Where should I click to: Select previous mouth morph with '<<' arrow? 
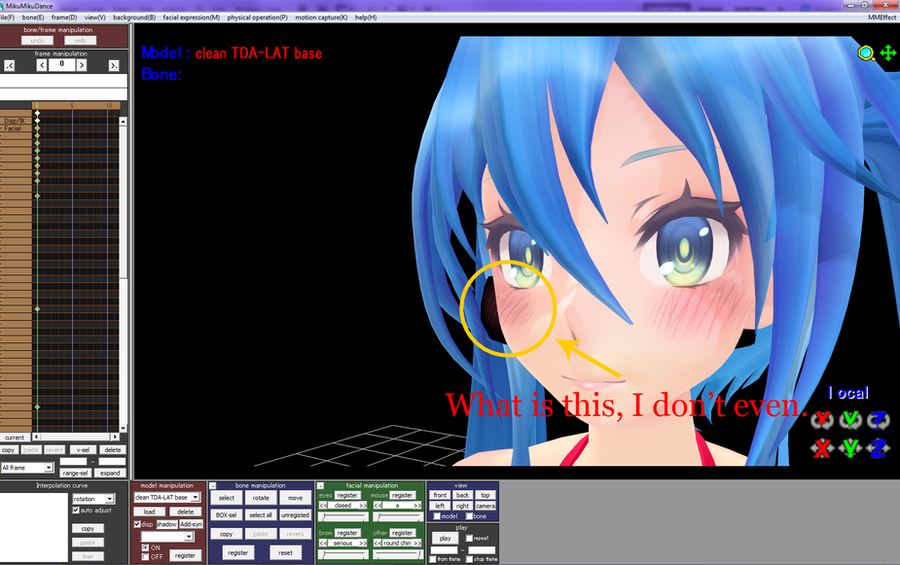pos(378,505)
